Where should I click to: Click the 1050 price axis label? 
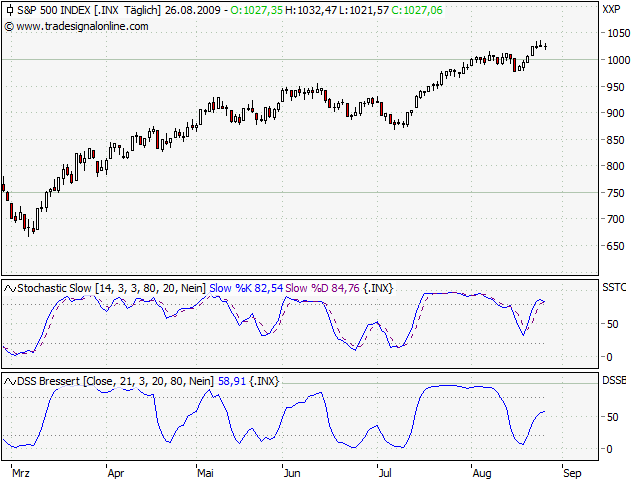tap(619, 33)
